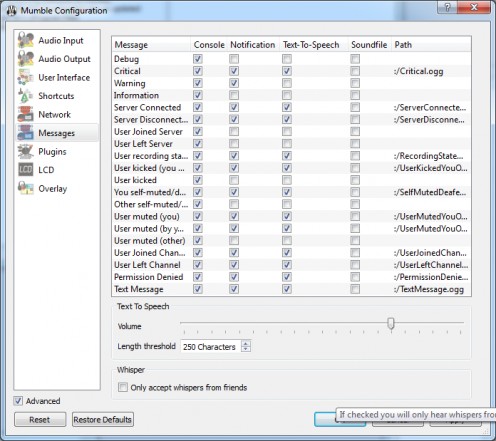The width and height of the screenshot is (496, 441).
Task: Open the Plugins category label
Action: [52, 152]
